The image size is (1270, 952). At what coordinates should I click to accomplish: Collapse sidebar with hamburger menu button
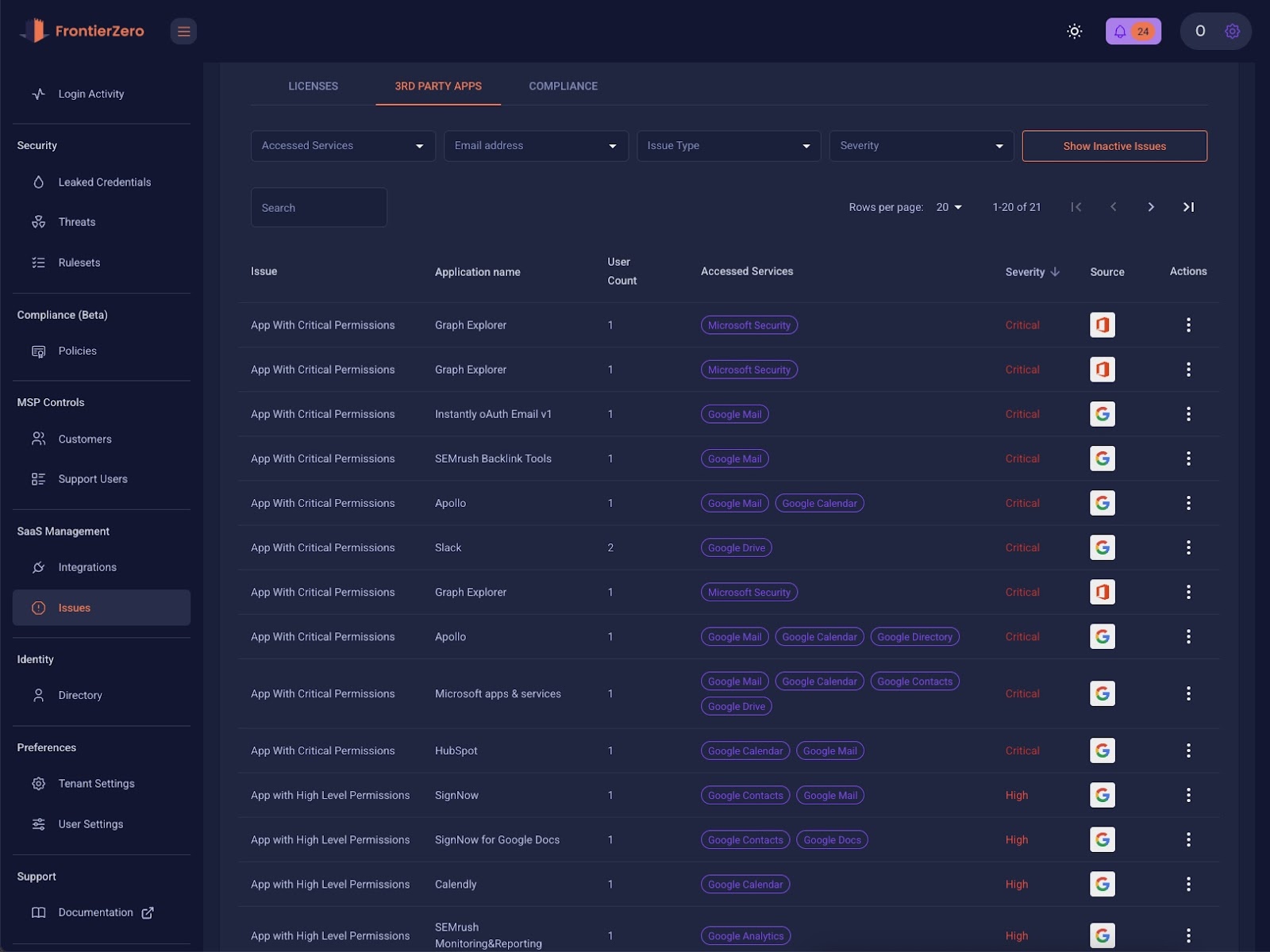pyautogui.click(x=183, y=32)
